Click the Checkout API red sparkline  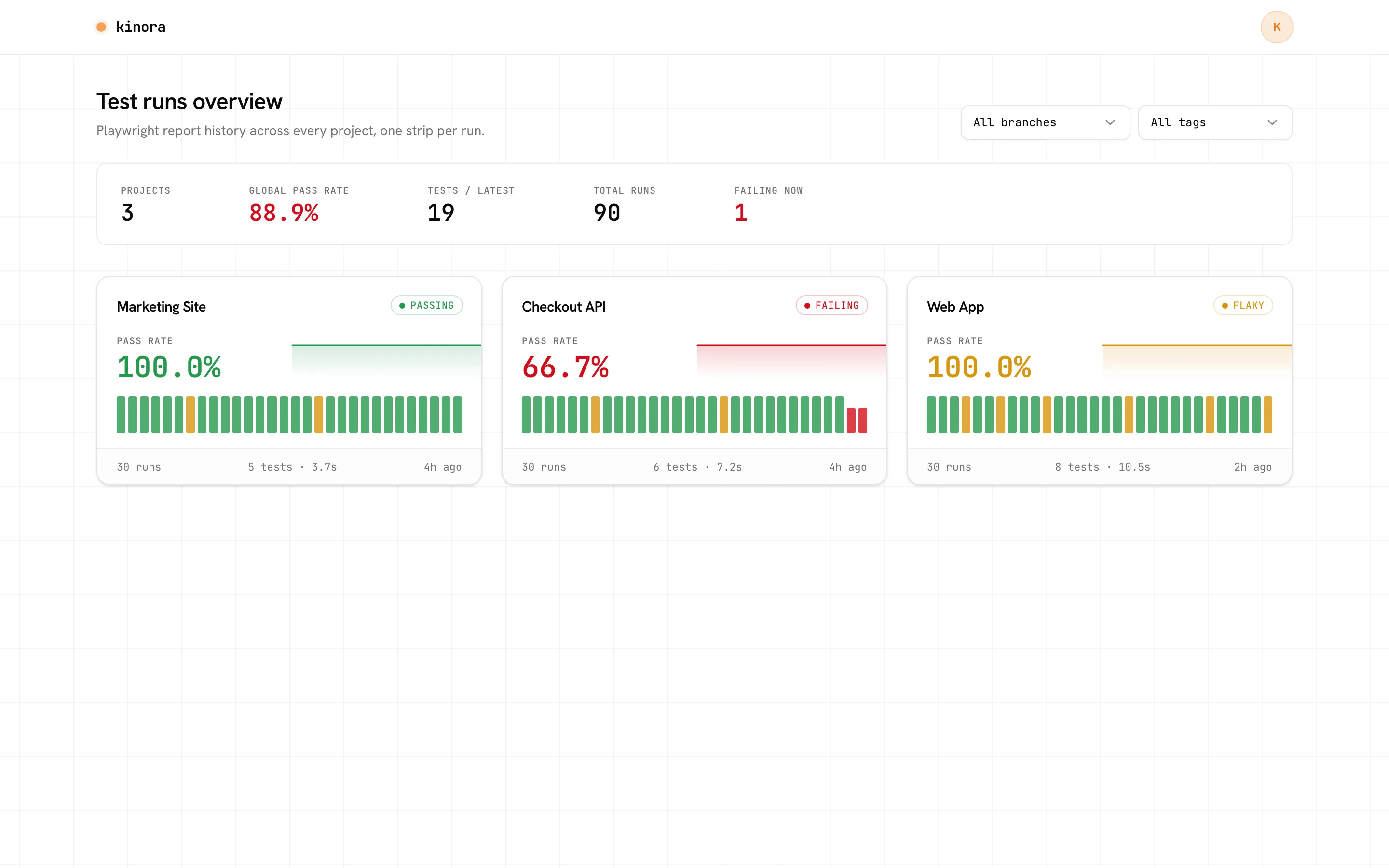click(791, 361)
